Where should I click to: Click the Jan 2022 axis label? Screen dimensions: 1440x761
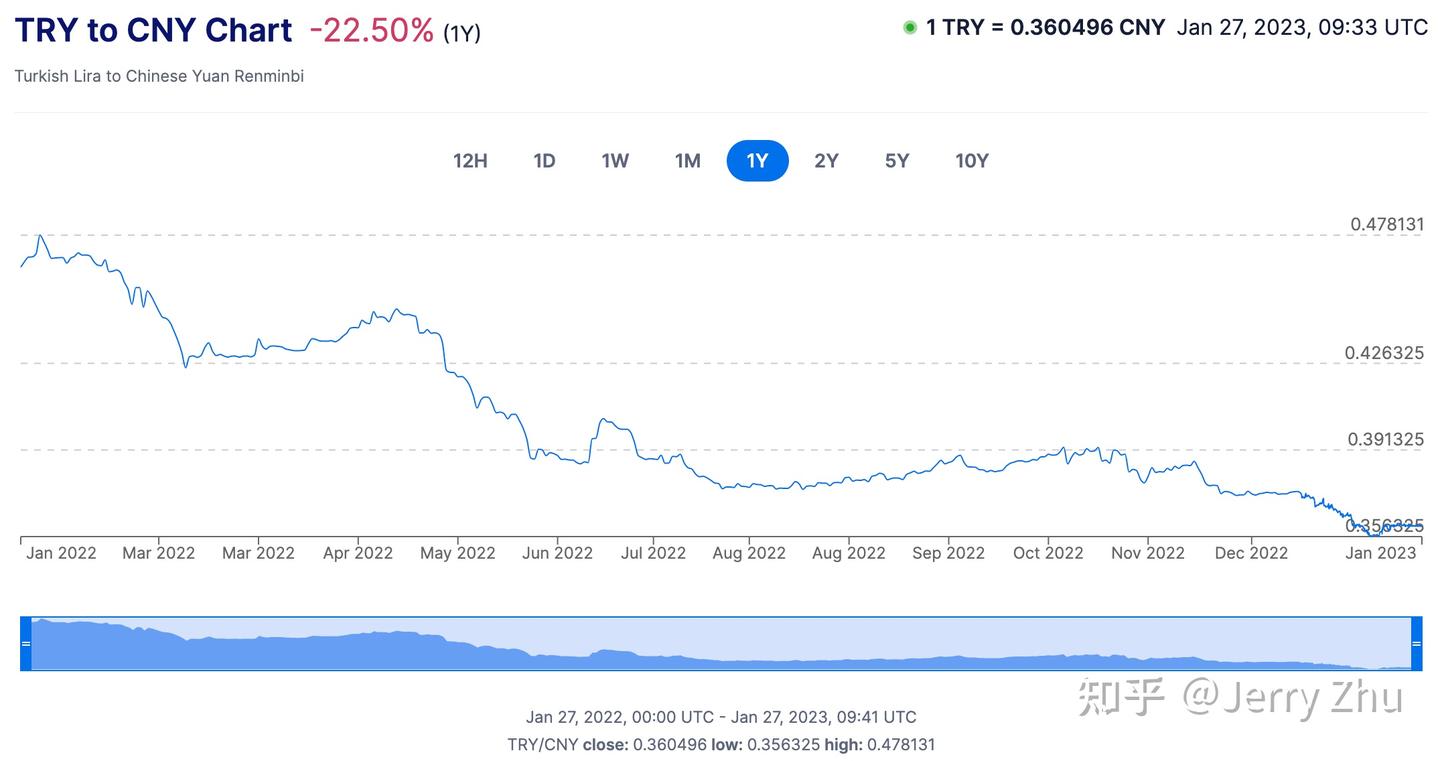[x=60, y=552]
